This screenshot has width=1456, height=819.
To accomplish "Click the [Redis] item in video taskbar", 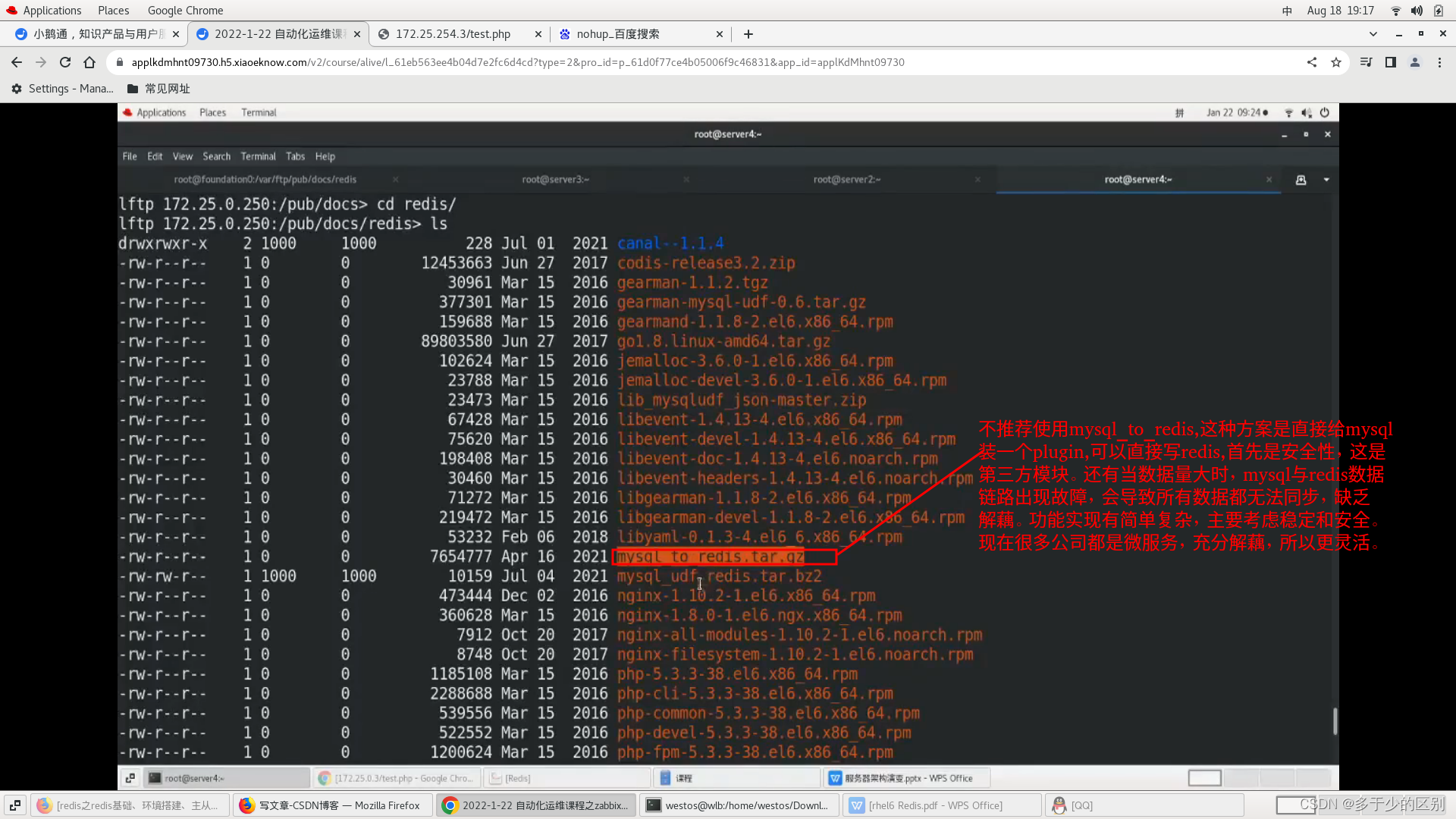I will (x=567, y=778).
